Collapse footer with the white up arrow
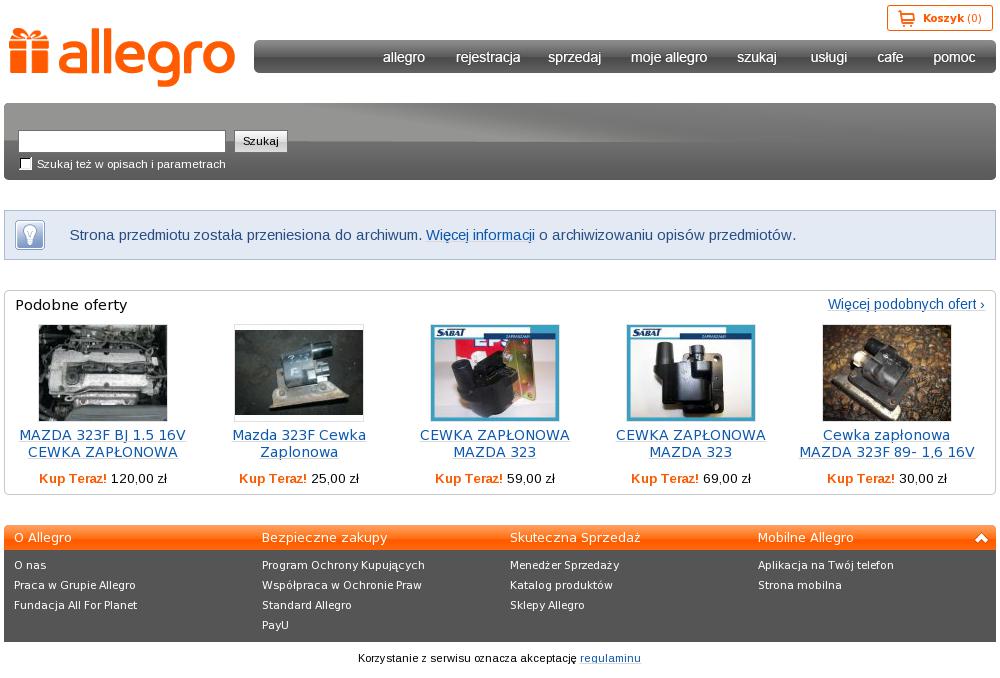The height and width of the screenshot is (678, 1000). pos(981,538)
